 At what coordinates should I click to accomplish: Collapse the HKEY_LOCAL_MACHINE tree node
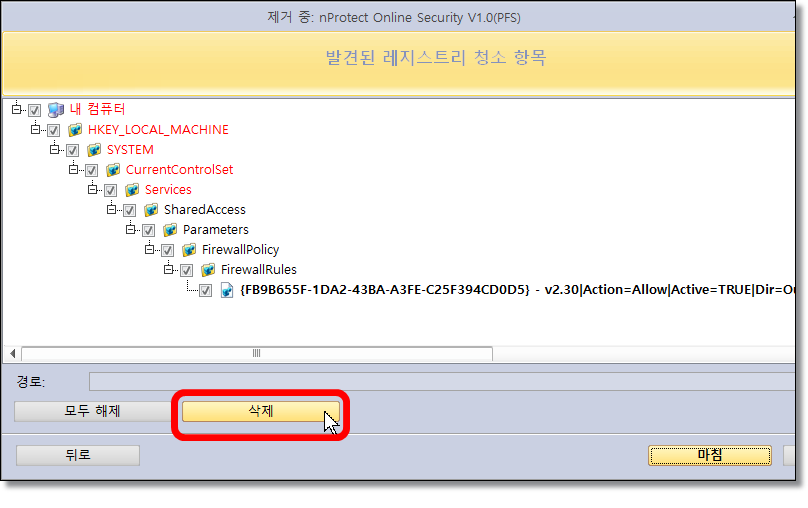coord(35,129)
